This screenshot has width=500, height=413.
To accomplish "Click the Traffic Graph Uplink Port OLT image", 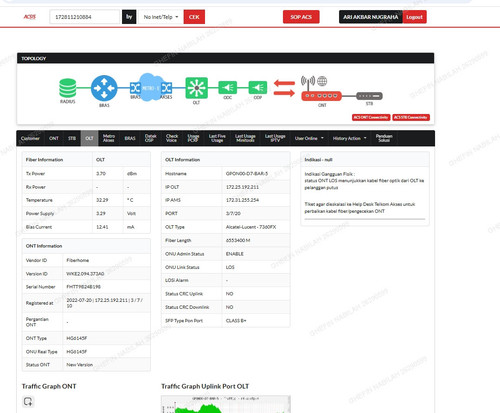I will [226, 404].
